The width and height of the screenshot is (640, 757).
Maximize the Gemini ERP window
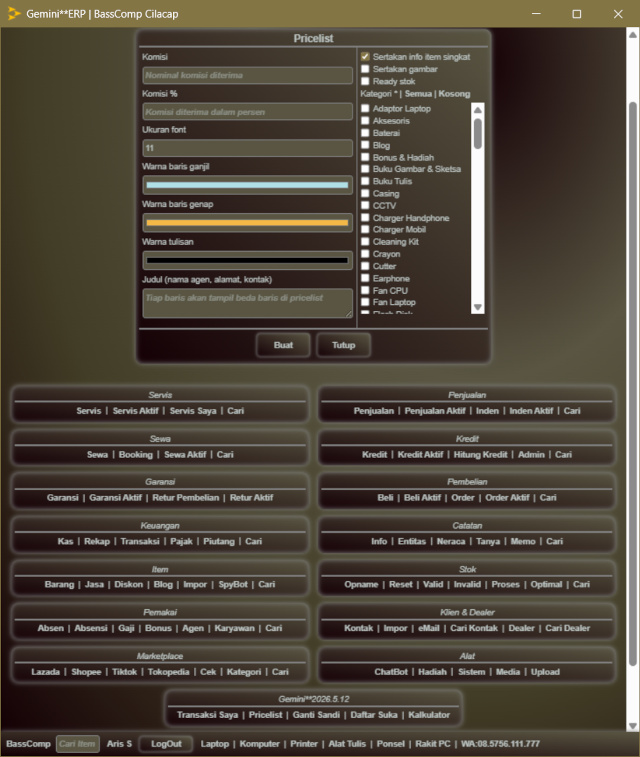pos(577,14)
